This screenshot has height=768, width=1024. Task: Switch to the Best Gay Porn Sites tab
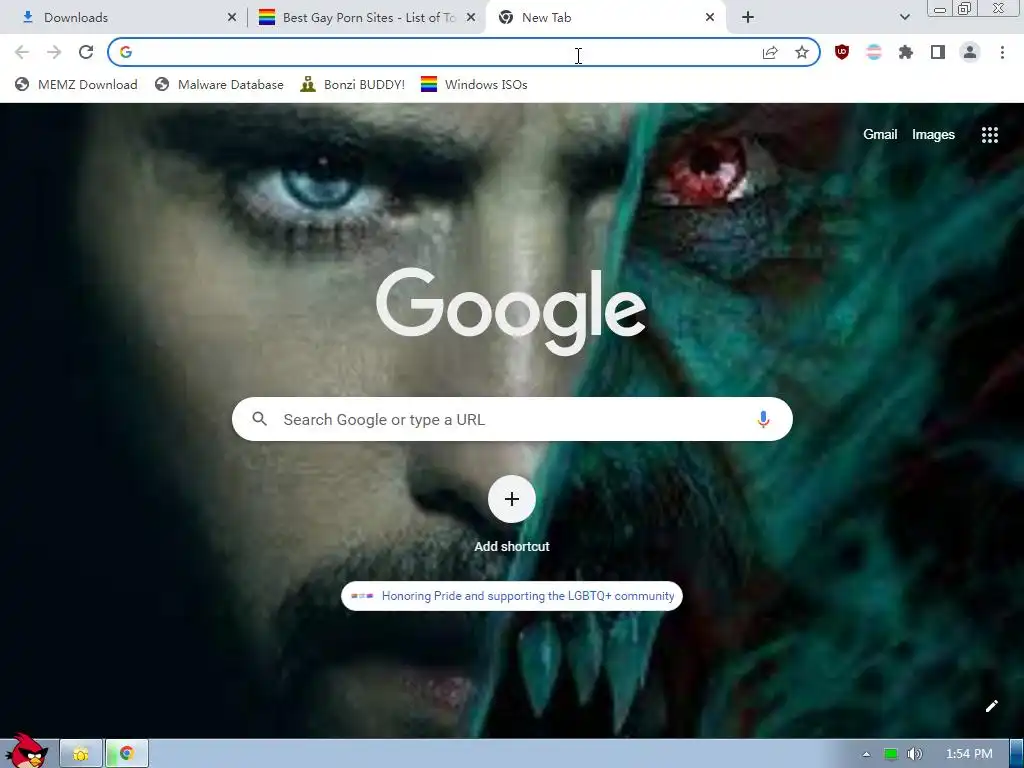pos(366,18)
